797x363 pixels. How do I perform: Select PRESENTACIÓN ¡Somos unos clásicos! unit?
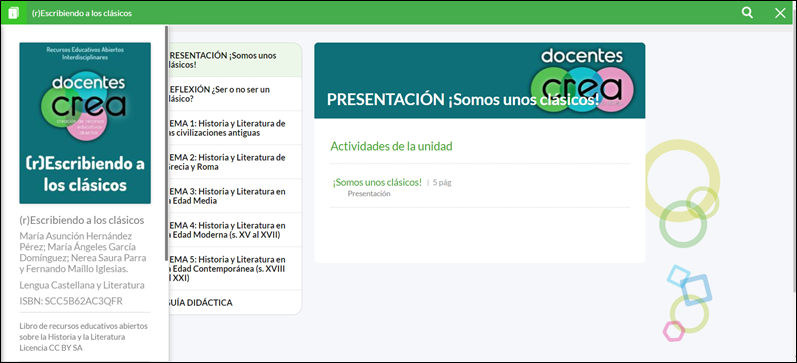pyautogui.click(x=235, y=60)
